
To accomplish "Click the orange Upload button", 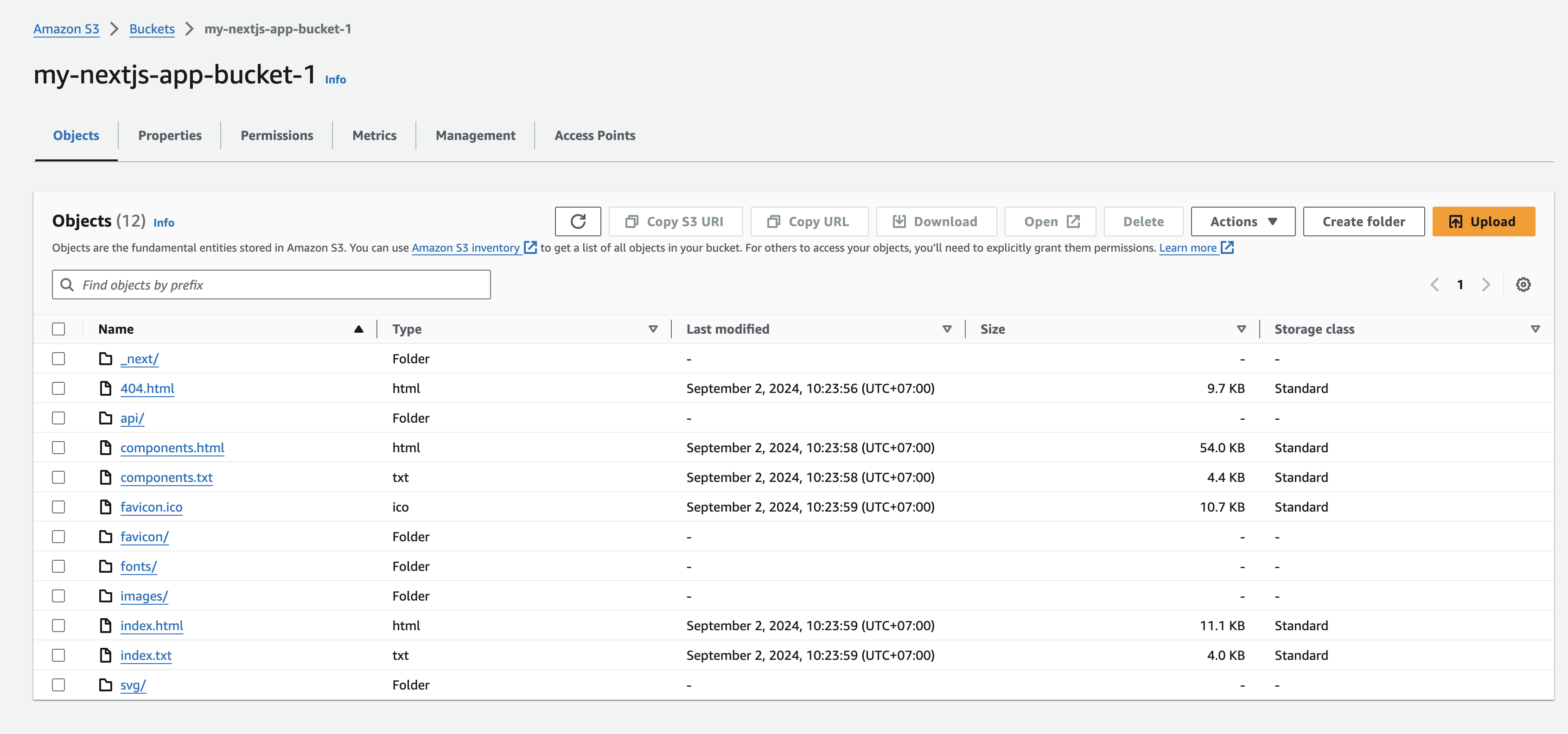I will tap(1484, 221).
